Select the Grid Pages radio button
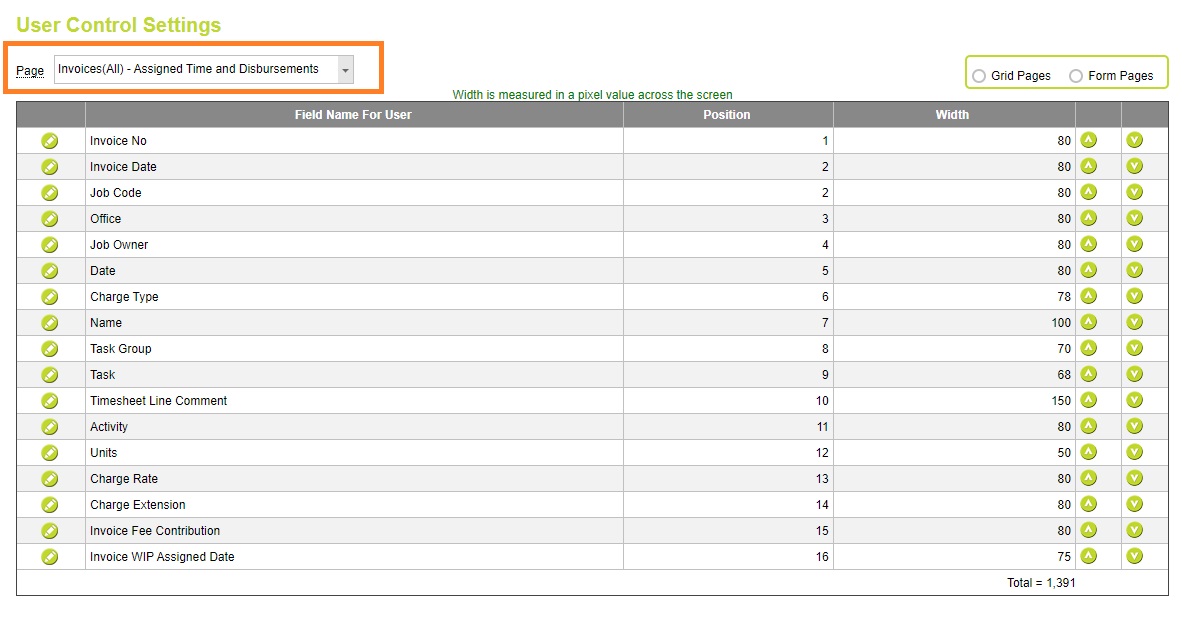This screenshot has height=618, width=1189. click(x=978, y=75)
